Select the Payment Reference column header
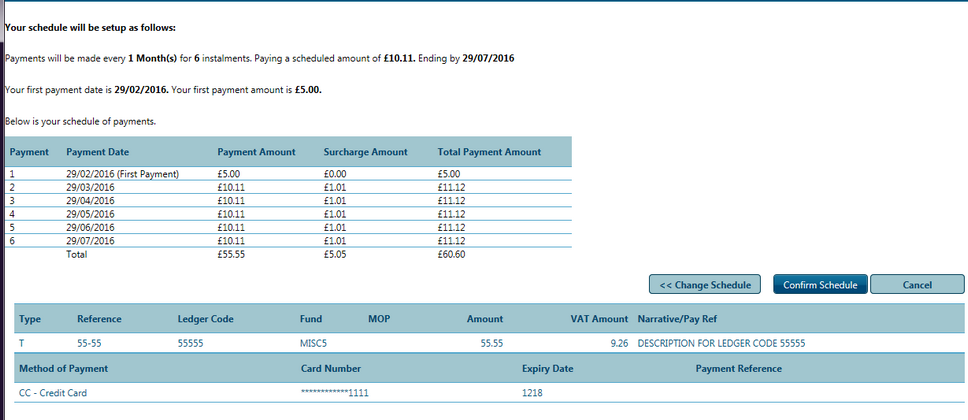968x420 pixels. (738, 369)
